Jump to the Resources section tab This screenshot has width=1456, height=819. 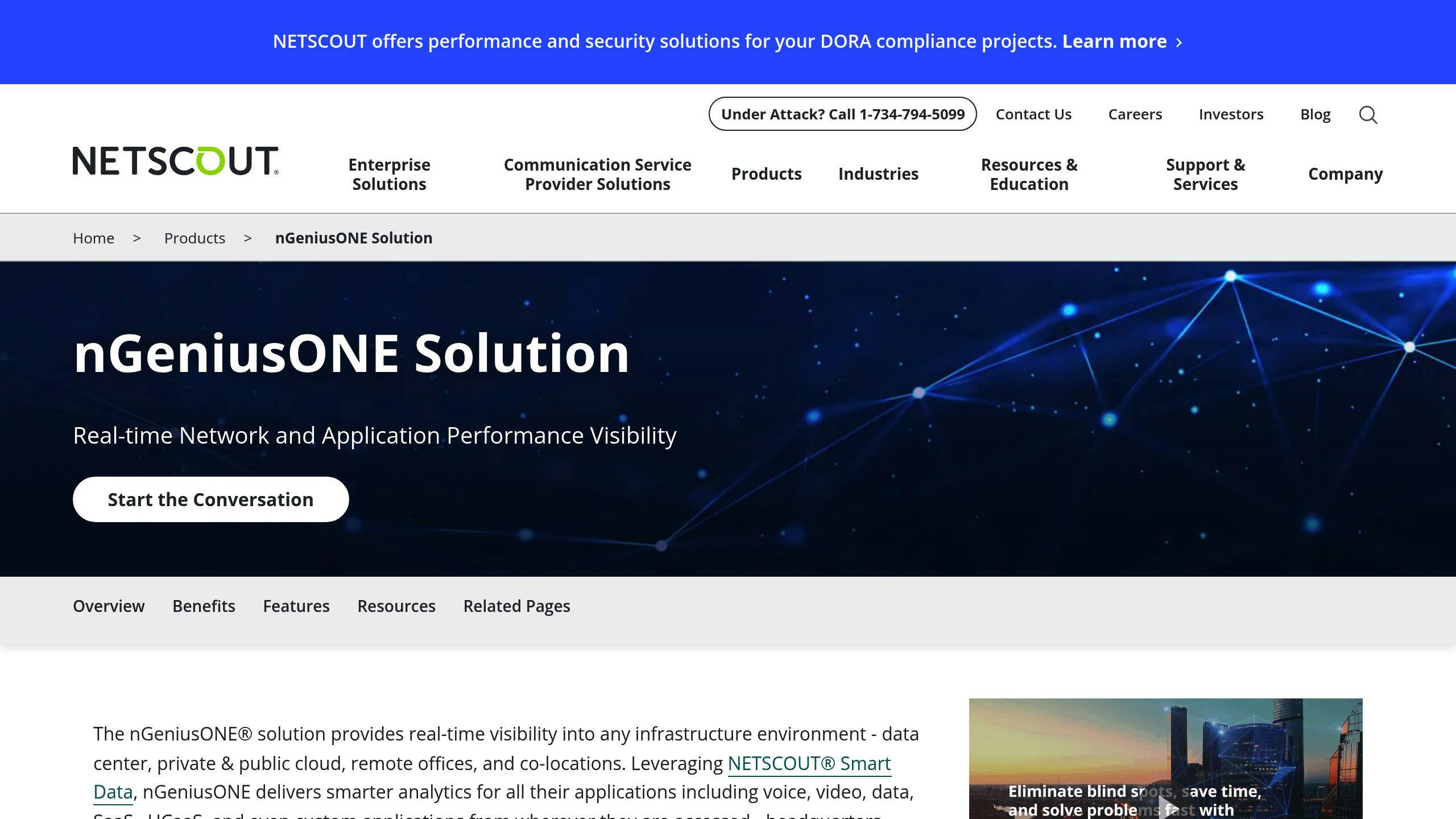point(396,606)
